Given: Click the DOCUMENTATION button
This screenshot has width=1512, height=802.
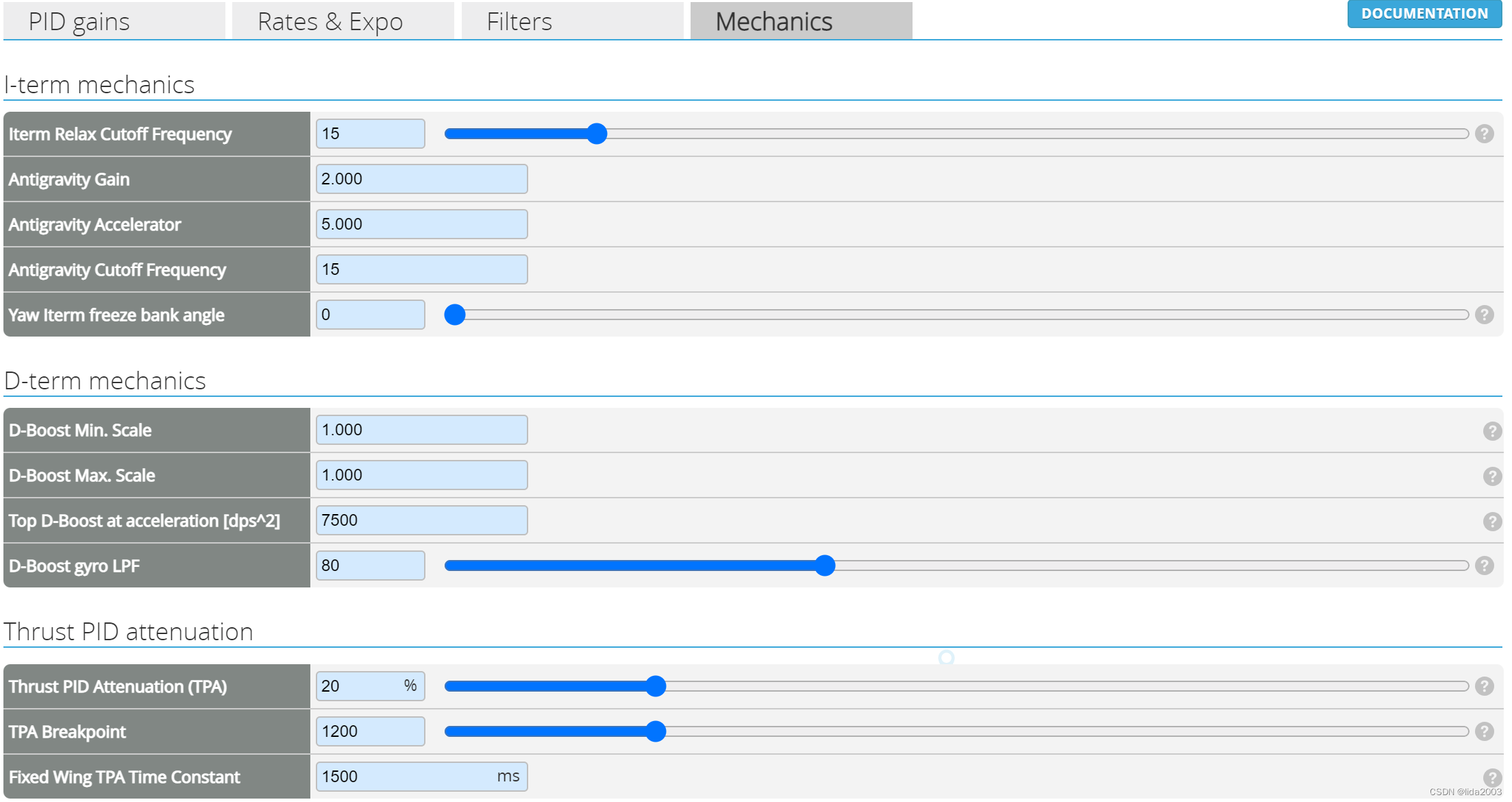Looking at the screenshot, I should 1424,14.
